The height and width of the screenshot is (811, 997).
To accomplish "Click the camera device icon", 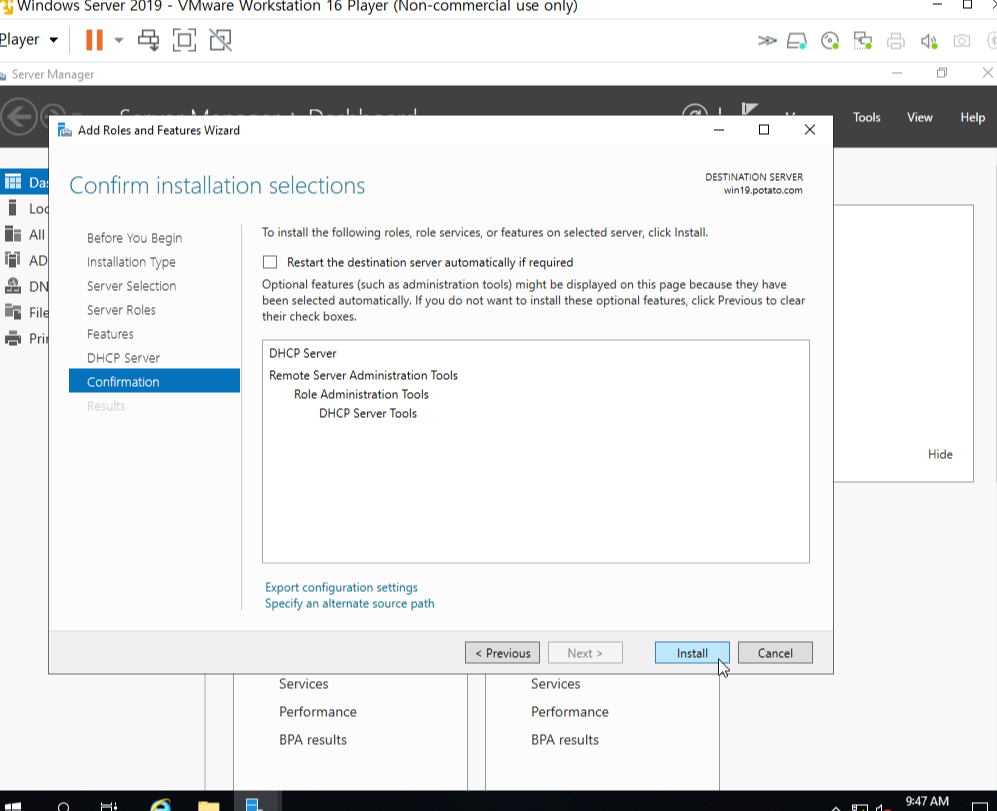I will [962, 41].
